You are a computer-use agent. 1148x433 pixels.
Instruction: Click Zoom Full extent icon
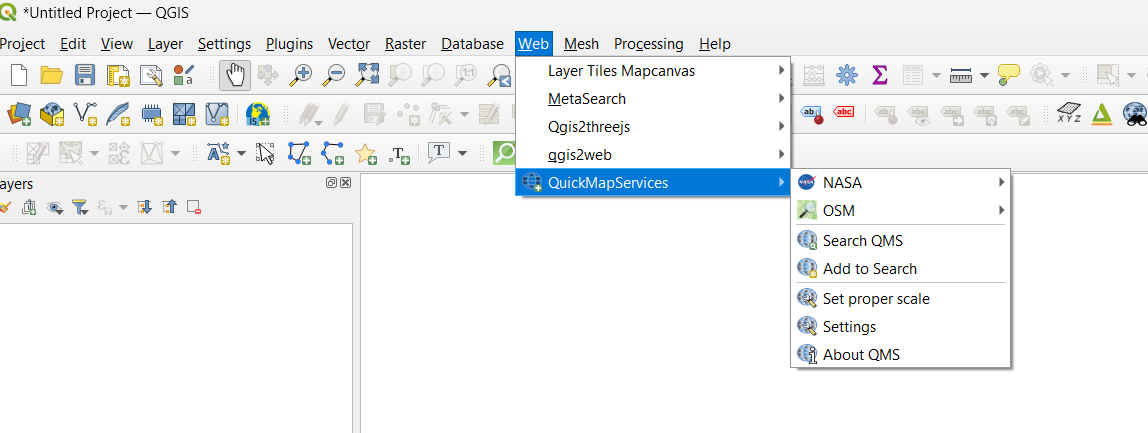click(x=368, y=75)
